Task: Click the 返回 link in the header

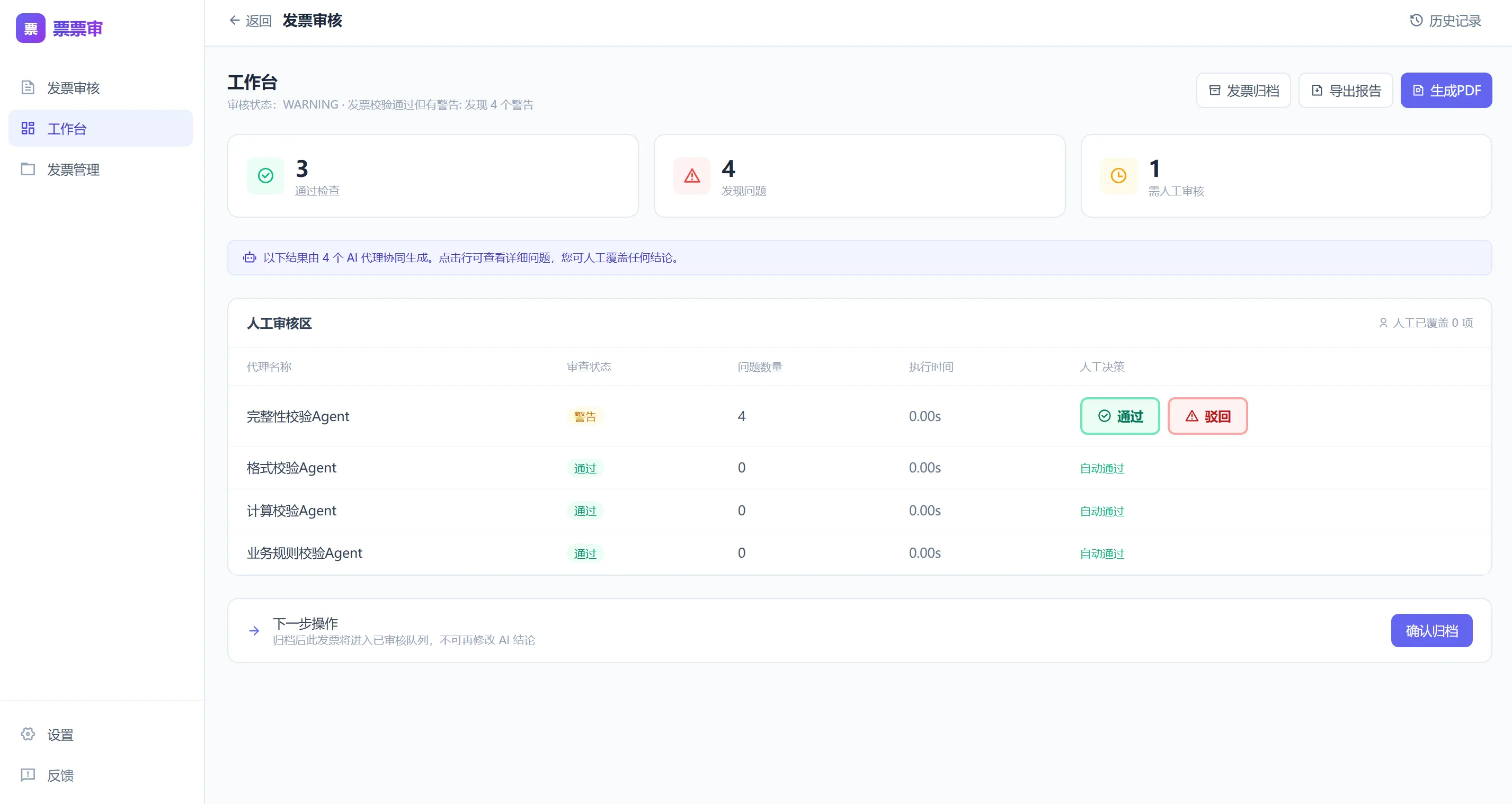Action: (250, 21)
